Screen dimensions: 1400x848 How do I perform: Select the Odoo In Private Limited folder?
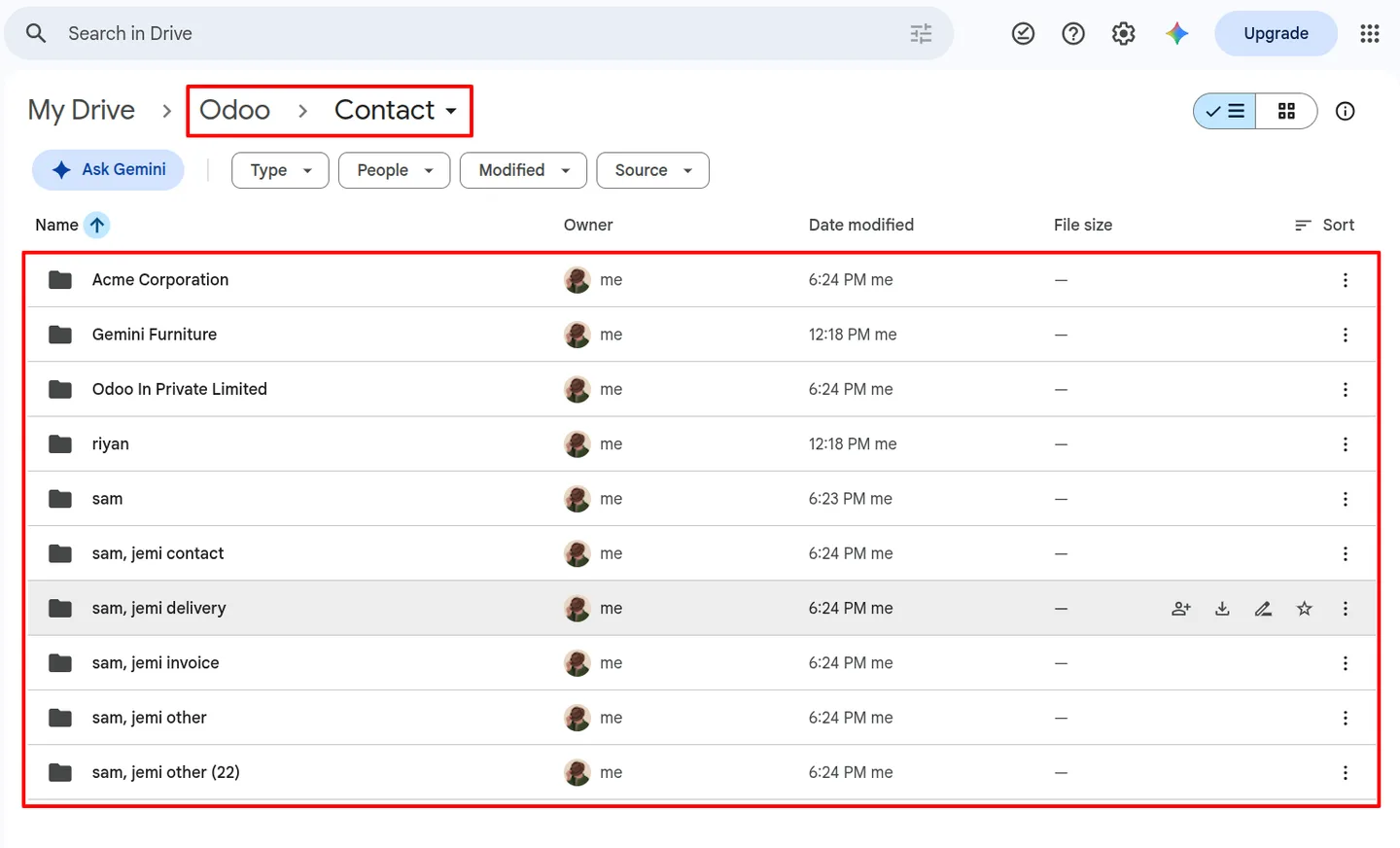click(700, 390)
